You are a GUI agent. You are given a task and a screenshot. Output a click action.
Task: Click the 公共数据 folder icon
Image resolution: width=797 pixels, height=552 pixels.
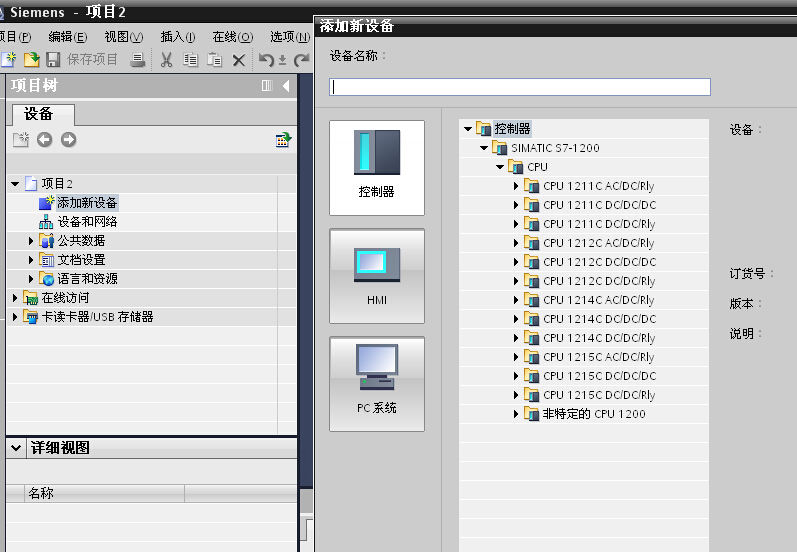point(46,240)
